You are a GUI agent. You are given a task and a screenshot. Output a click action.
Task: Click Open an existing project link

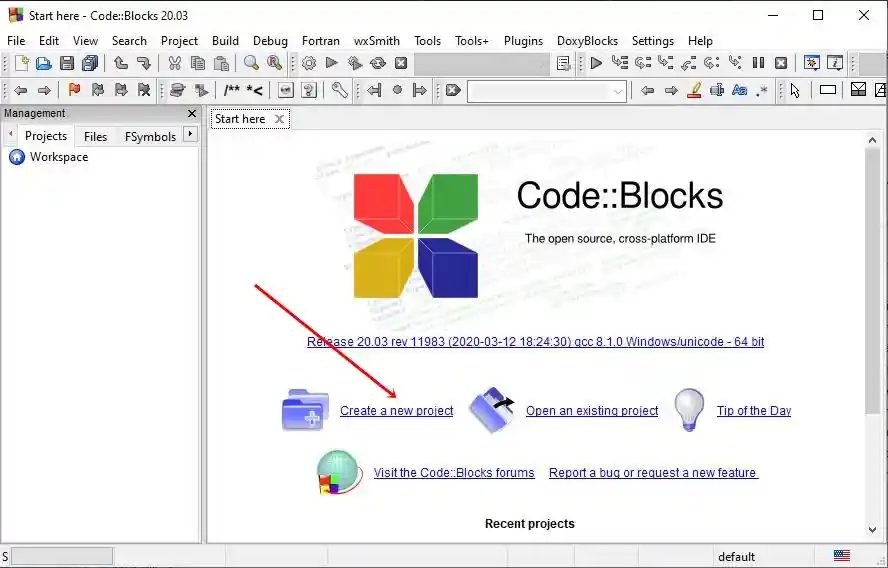(592, 411)
